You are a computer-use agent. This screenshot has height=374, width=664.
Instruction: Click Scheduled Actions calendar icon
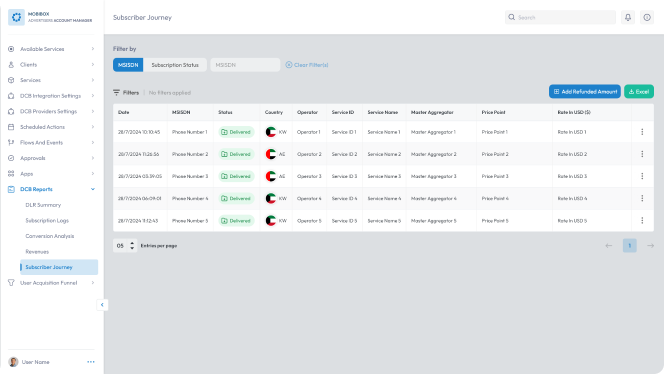point(11,127)
